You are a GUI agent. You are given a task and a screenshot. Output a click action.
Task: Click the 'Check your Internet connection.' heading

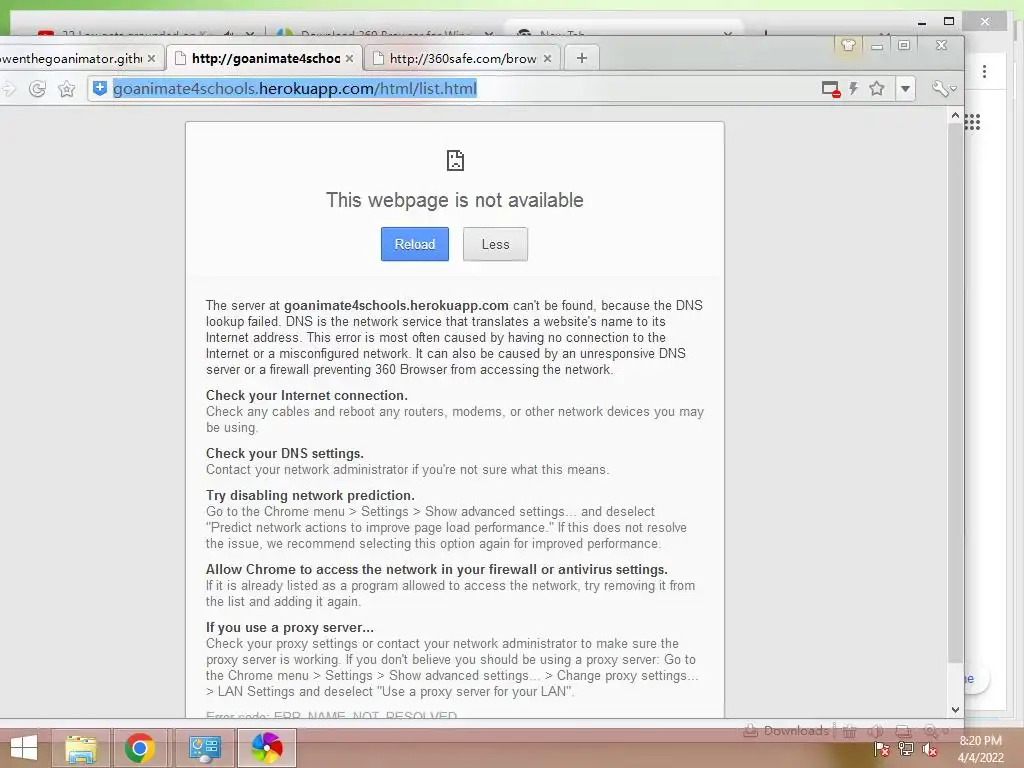click(x=307, y=395)
